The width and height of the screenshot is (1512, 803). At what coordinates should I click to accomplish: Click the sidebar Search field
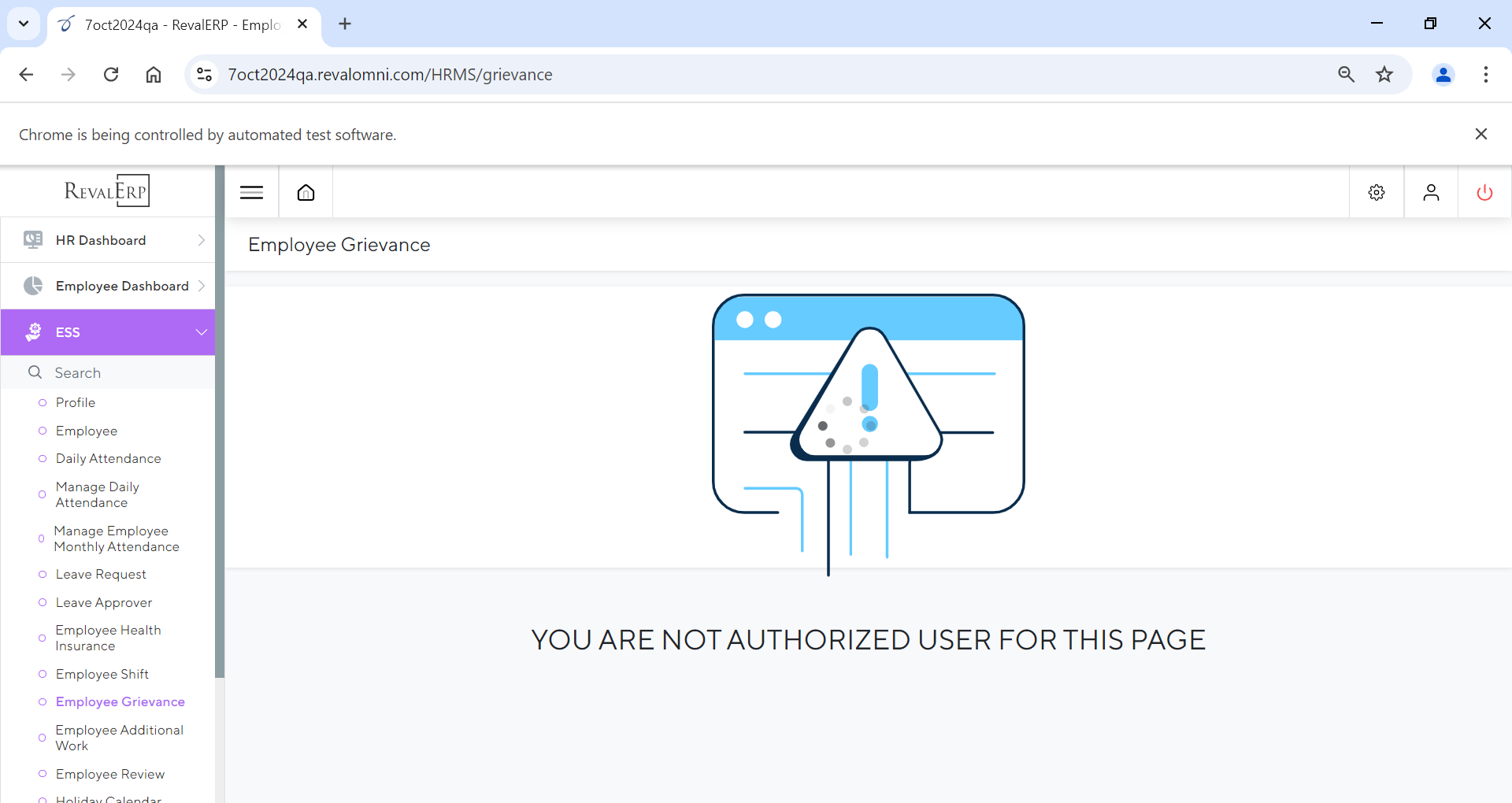click(118, 373)
